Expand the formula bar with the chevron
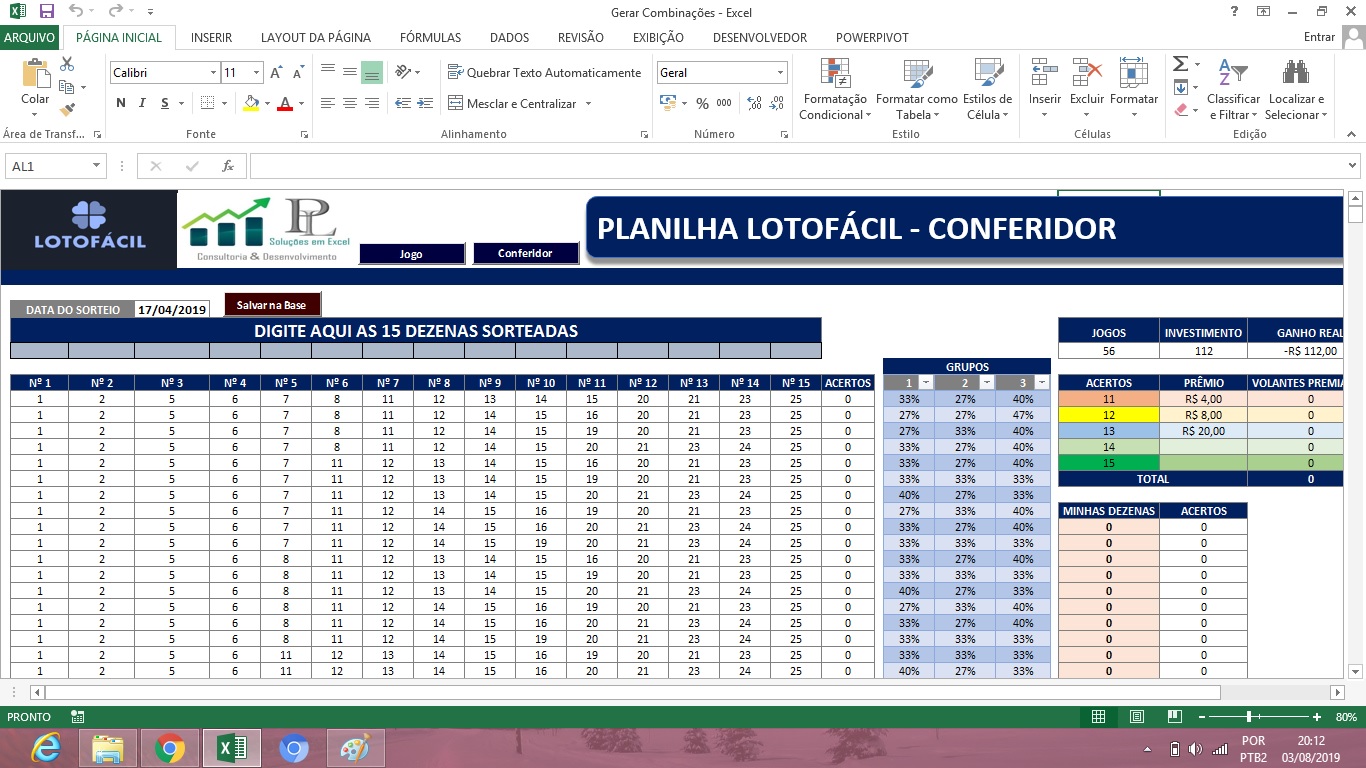This screenshot has height=768, width=1366. point(1353,166)
